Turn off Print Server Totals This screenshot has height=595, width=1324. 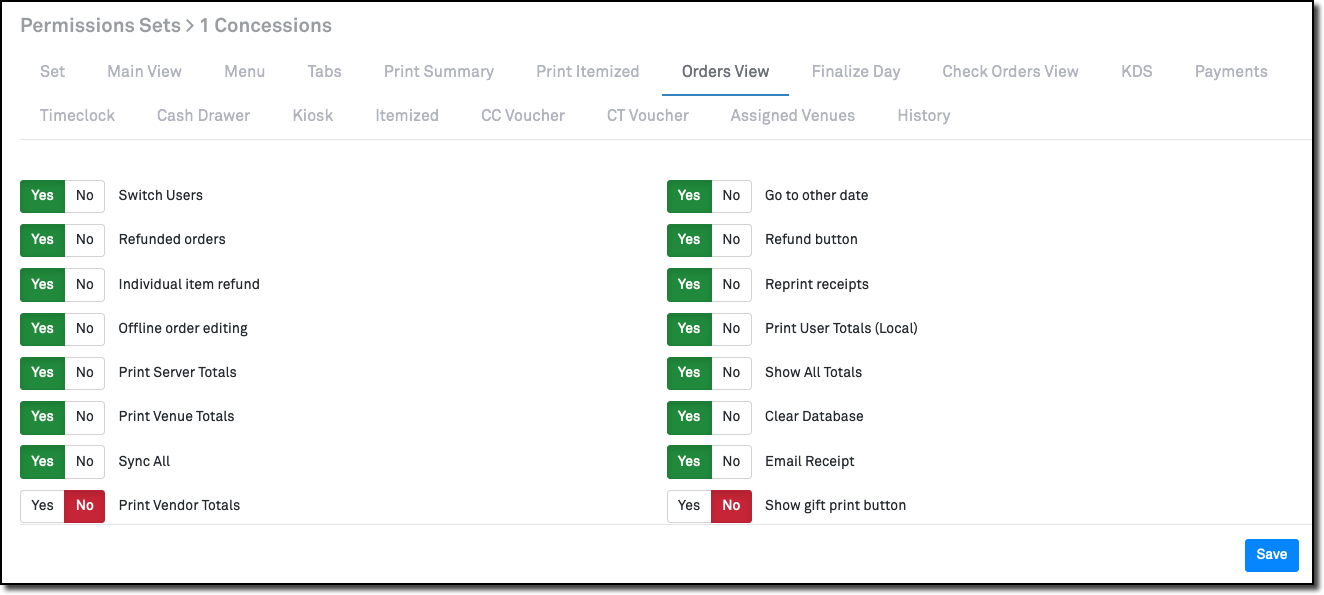coord(85,373)
